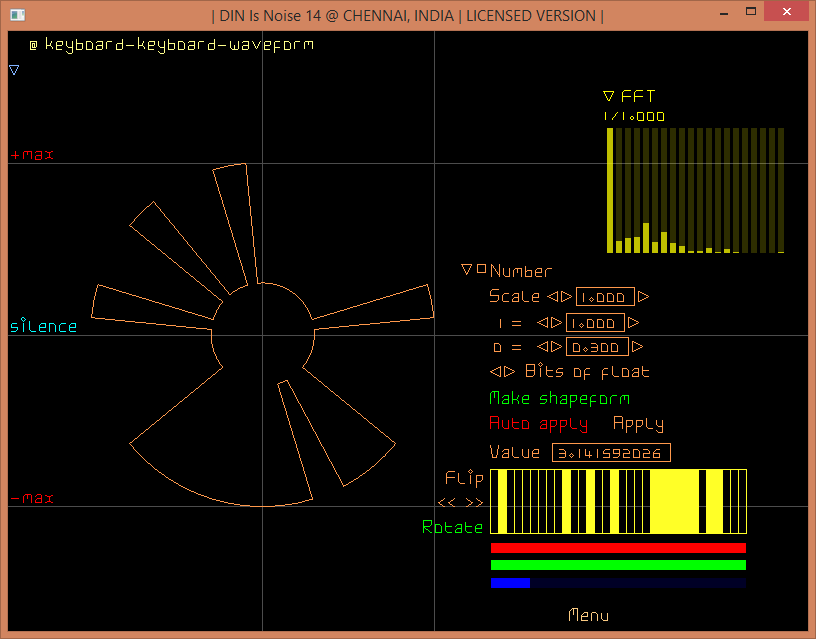Click the Number panel label
Viewport: 816px width, 639px height.
[x=520, y=271]
